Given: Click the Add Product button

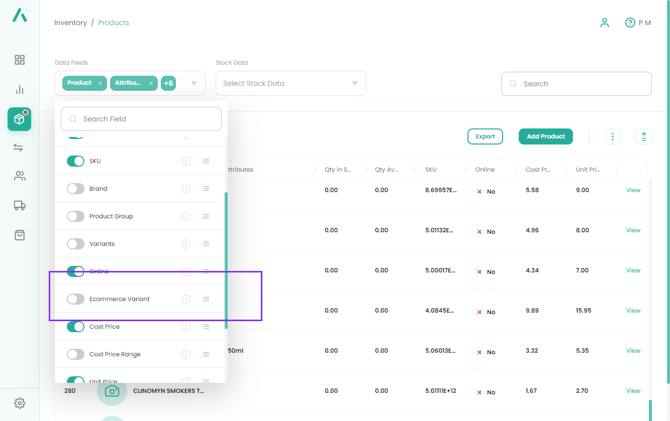Looking at the screenshot, I should click(545, 136).
